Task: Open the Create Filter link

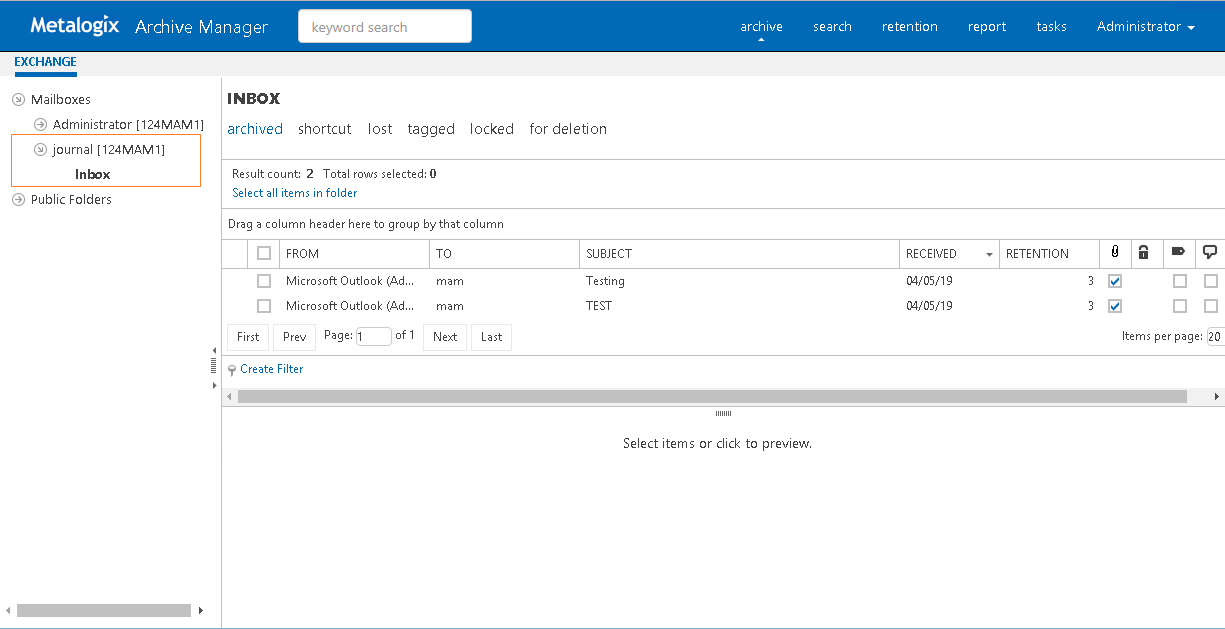Action: click(x=270, y=369)
